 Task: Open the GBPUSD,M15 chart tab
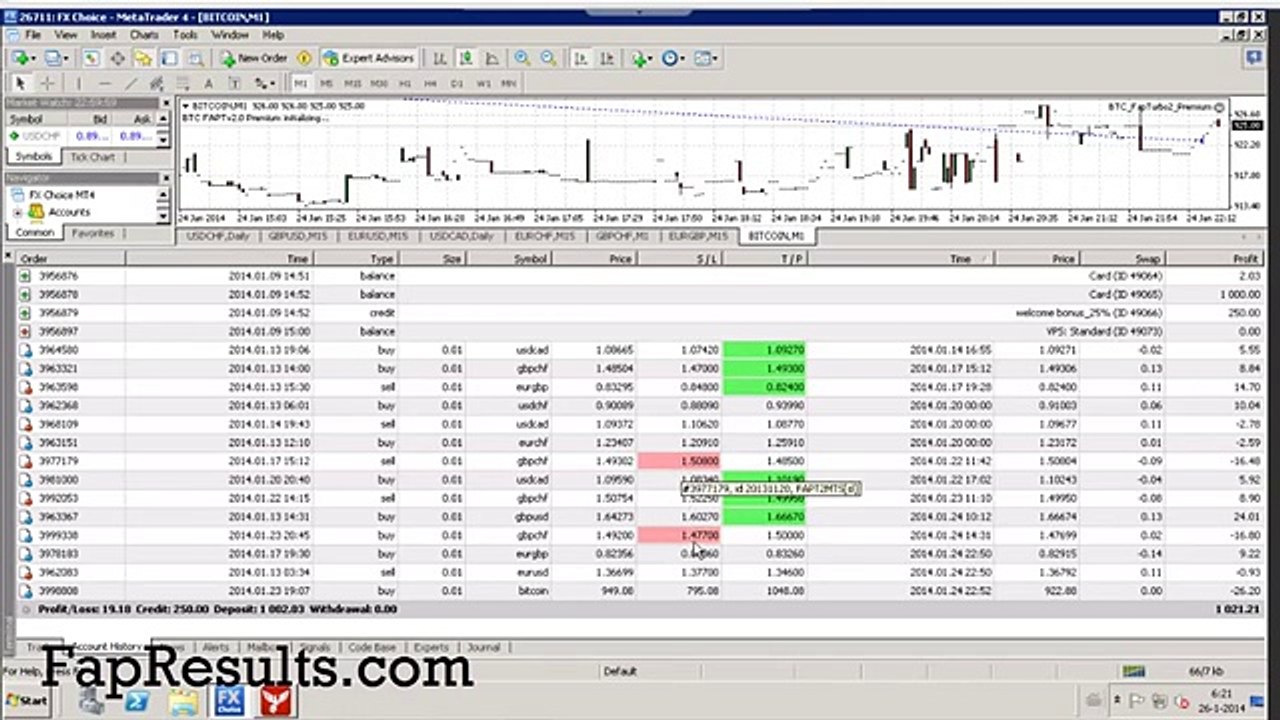tap(297, 236)
